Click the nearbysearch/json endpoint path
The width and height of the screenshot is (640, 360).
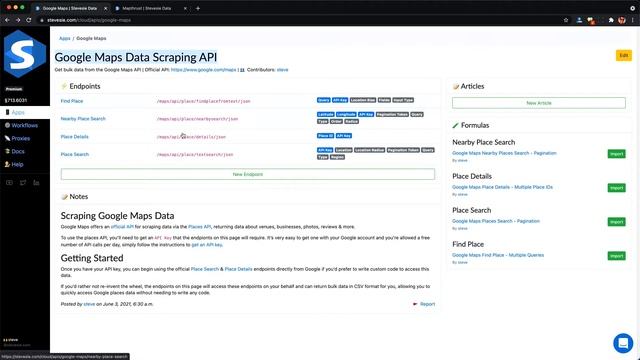coord(197,119)
